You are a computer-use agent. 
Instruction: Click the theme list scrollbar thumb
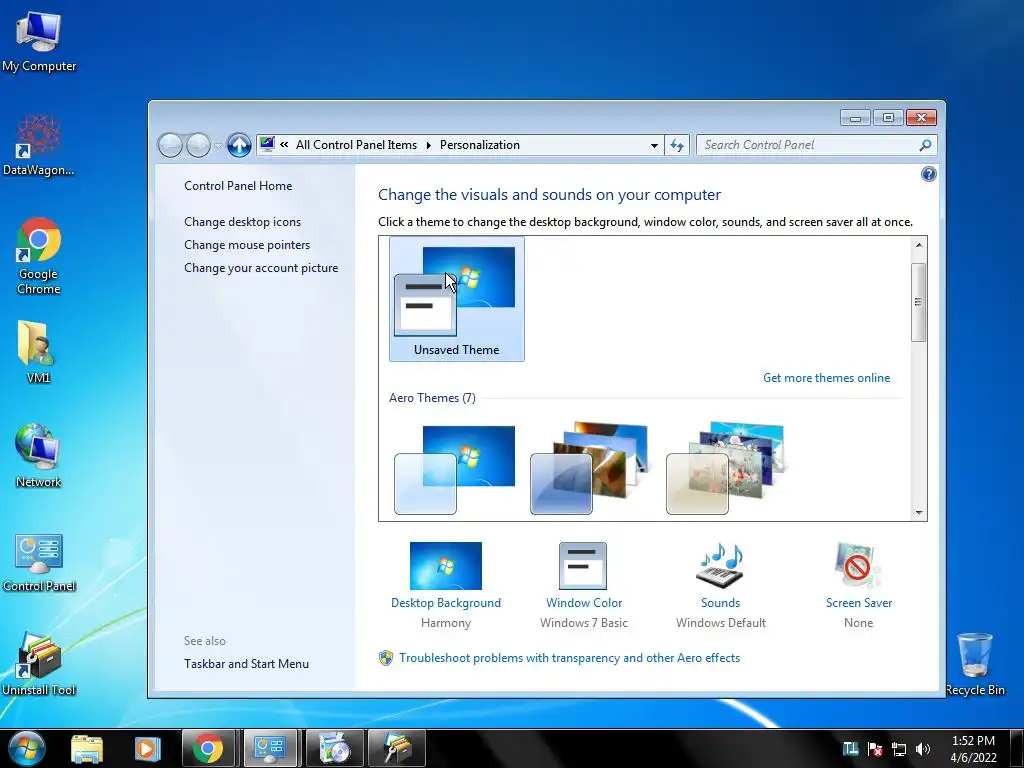point(918,302)
